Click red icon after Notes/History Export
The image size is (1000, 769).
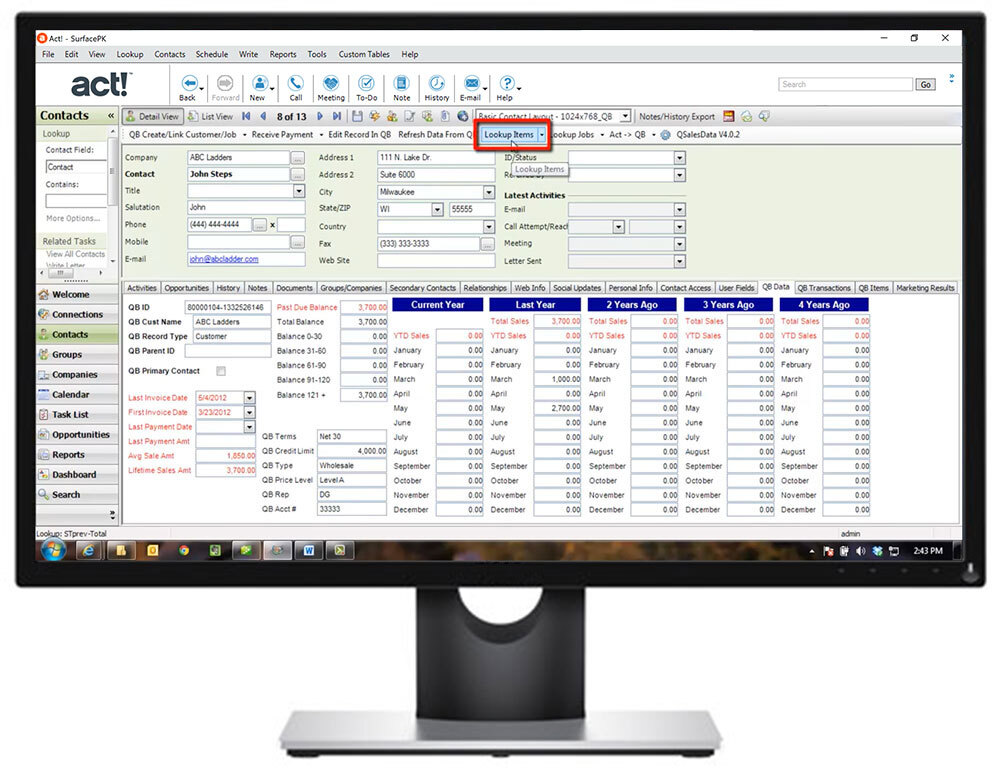(x=728, y=116)
